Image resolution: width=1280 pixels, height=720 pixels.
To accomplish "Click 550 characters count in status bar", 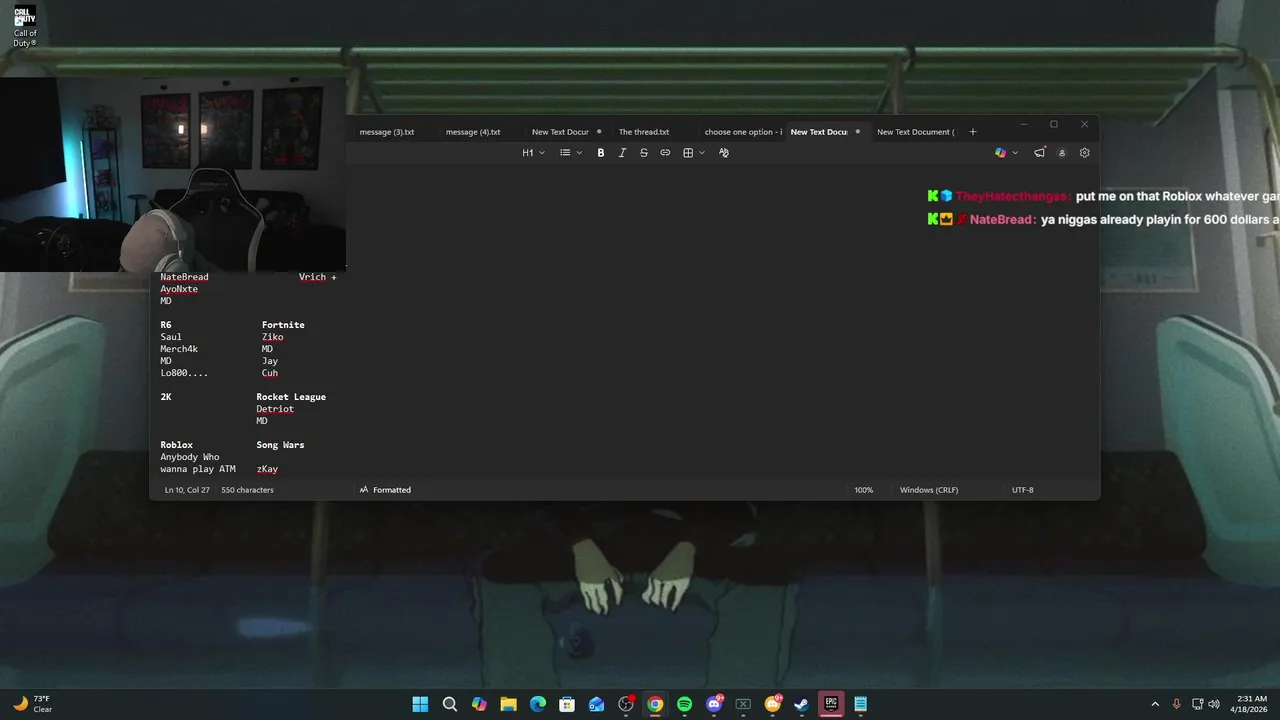I will (247, 490).
